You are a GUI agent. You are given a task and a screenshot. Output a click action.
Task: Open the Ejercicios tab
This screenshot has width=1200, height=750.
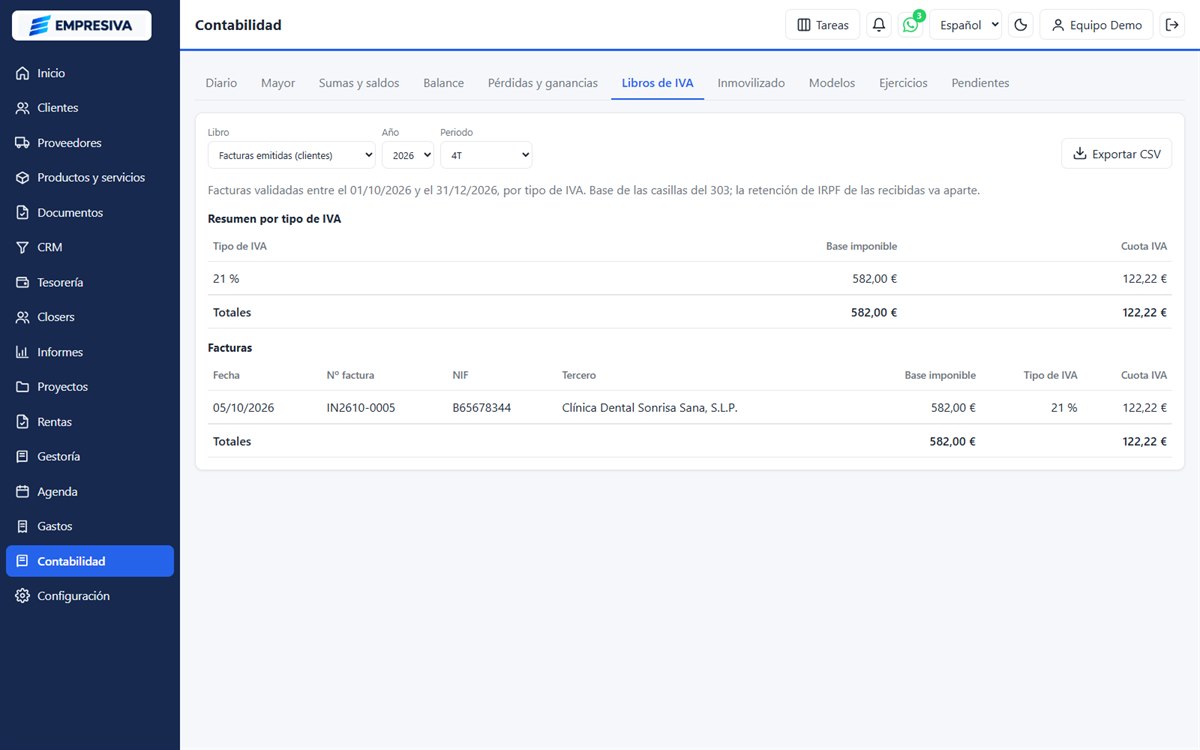(903, 83)
